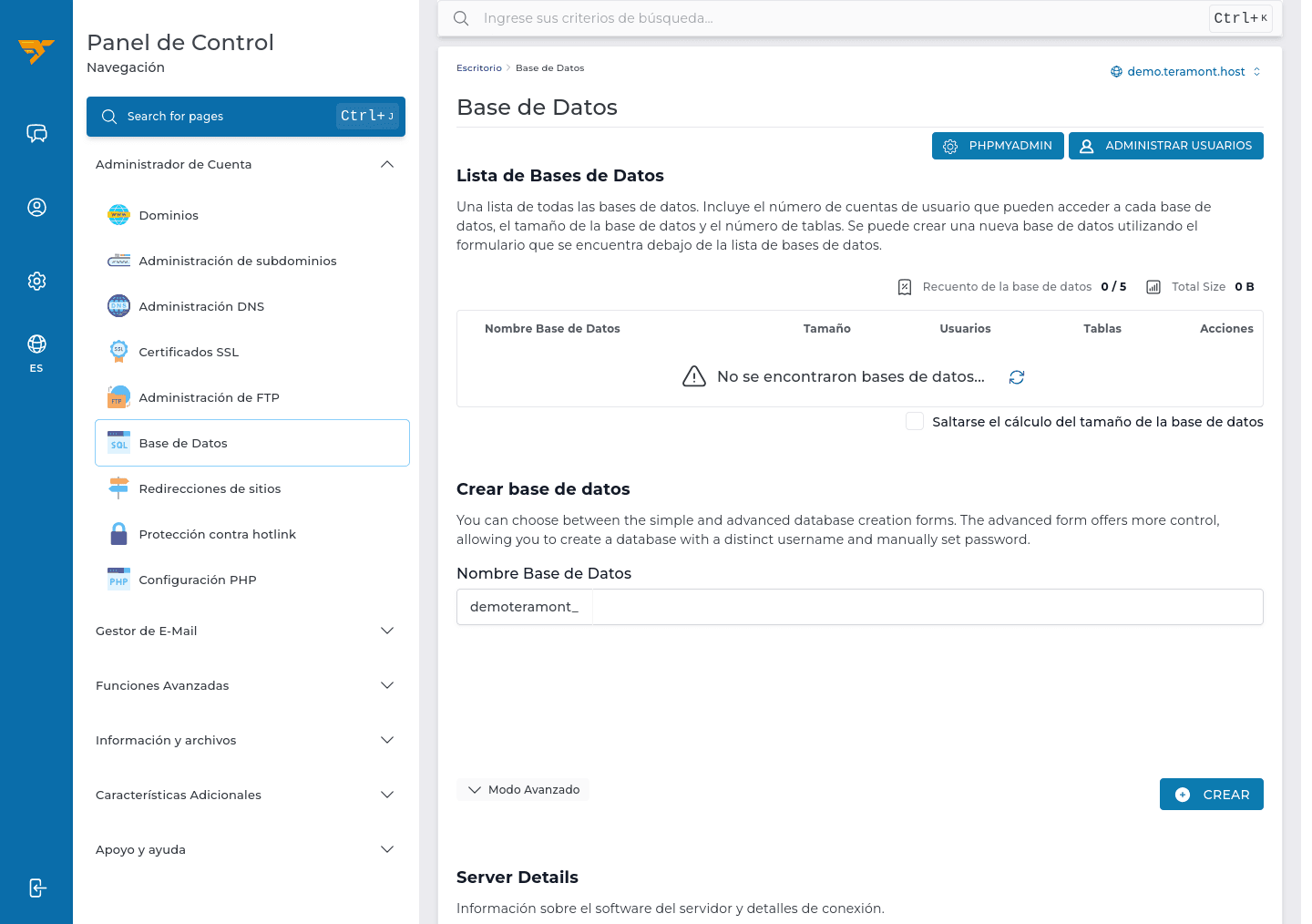
Task: Check Saltarse el cálculo del tamaño checkbox
Action: click(x=915, y=421)
